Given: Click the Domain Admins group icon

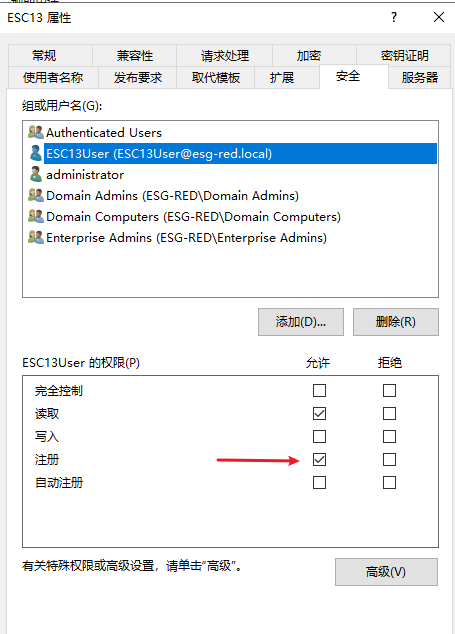Looking at the screenshot, I should click(x=36, y=195).
